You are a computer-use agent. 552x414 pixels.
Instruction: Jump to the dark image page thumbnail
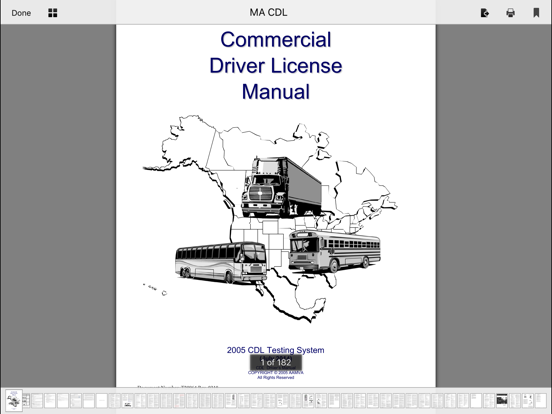(502, 400)
